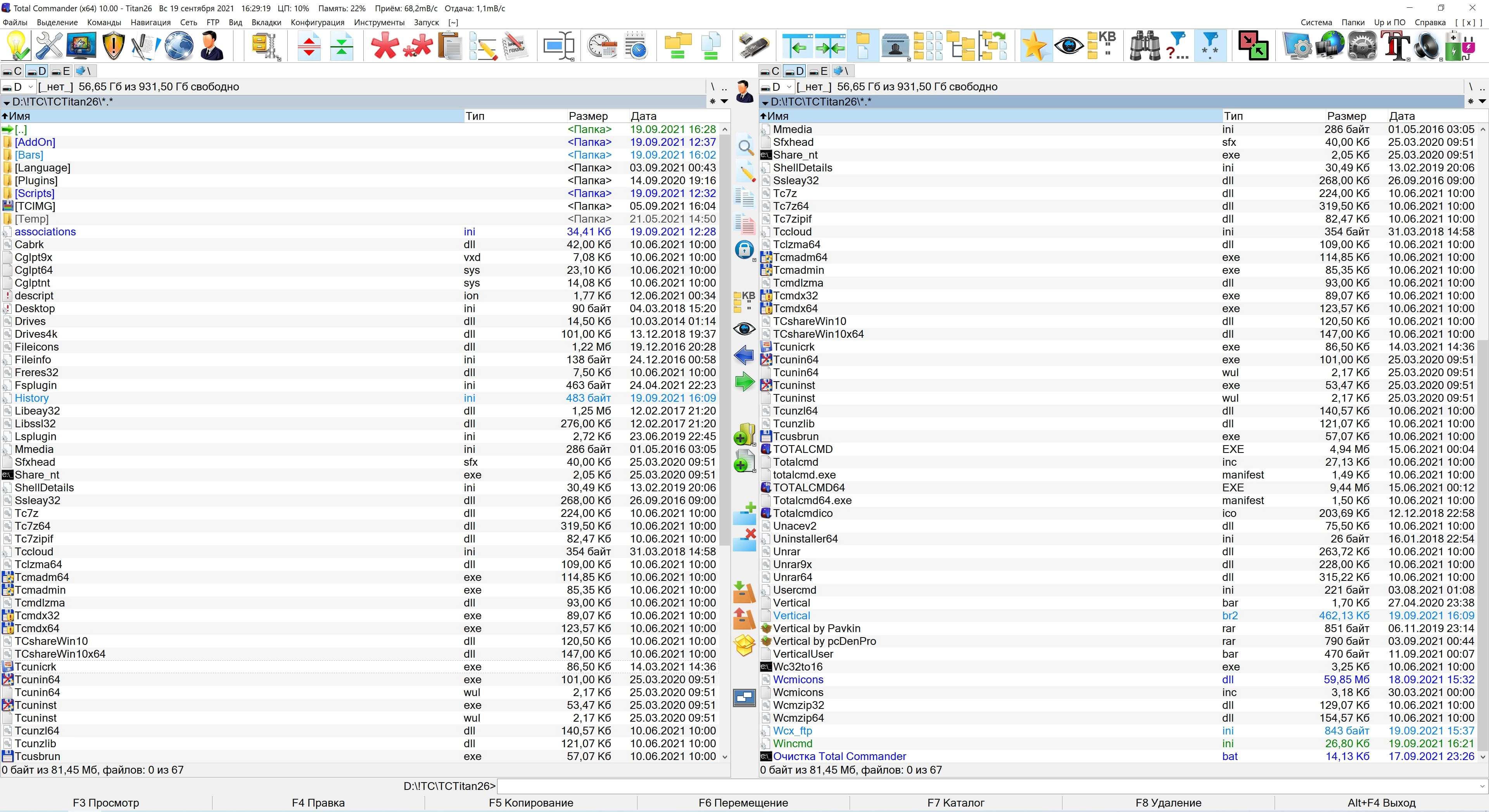Click F3 Просмотр button
1489x812 pixels.
click(x=106, y=803)
